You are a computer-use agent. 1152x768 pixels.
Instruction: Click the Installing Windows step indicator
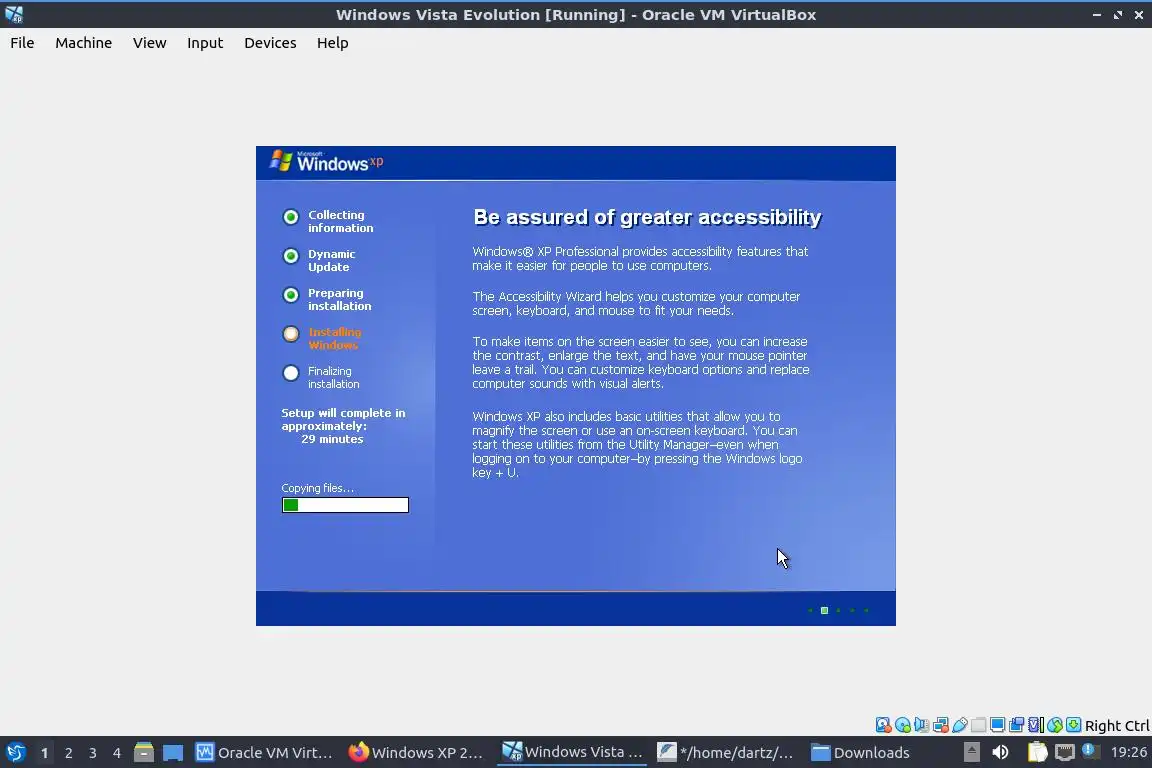[291, 334]
